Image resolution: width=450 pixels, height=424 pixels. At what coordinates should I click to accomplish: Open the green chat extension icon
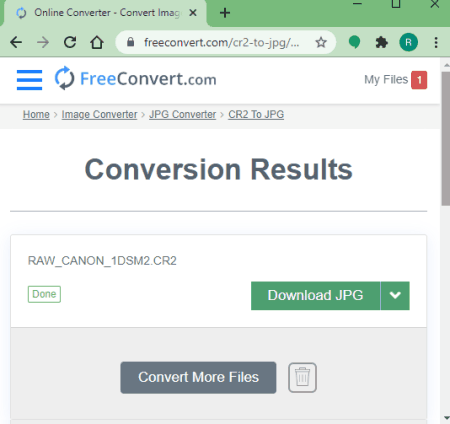pos(354,42)
